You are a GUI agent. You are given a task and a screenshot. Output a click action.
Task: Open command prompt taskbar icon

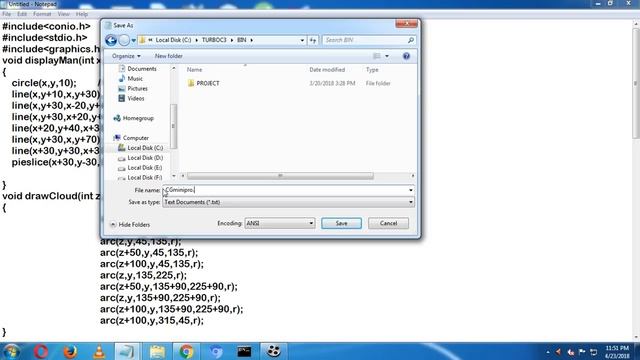244,351
